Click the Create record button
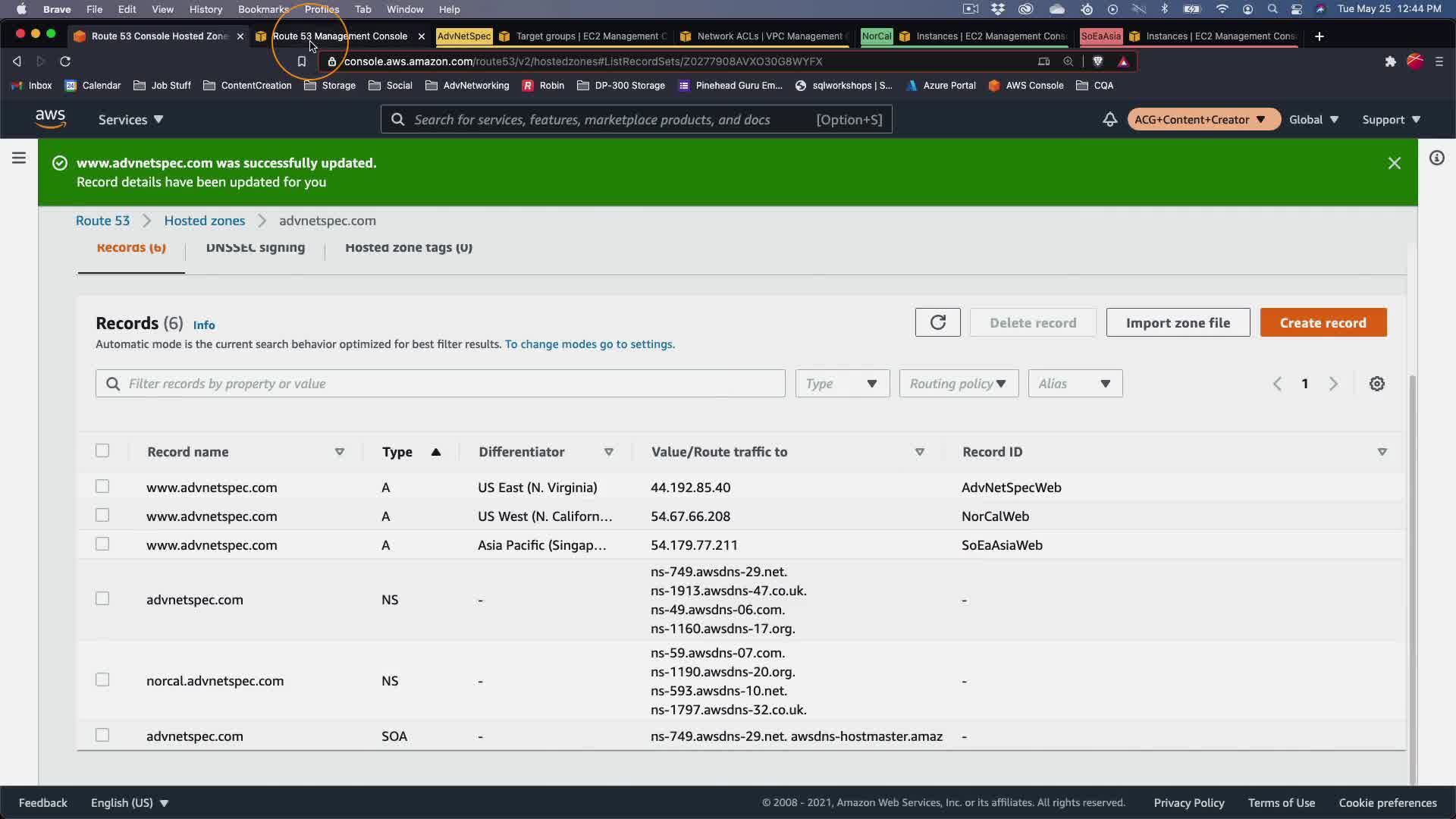This screenshot has width=1456, height=819. pos(1323,322)
